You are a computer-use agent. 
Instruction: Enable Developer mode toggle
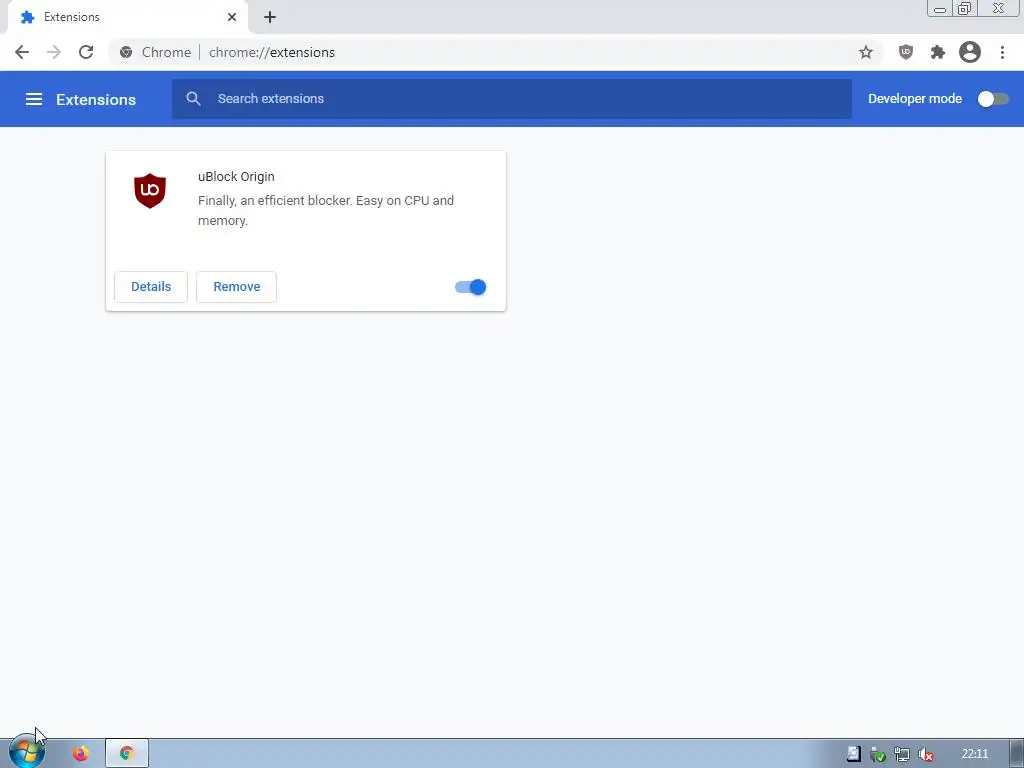coord(993,99)
